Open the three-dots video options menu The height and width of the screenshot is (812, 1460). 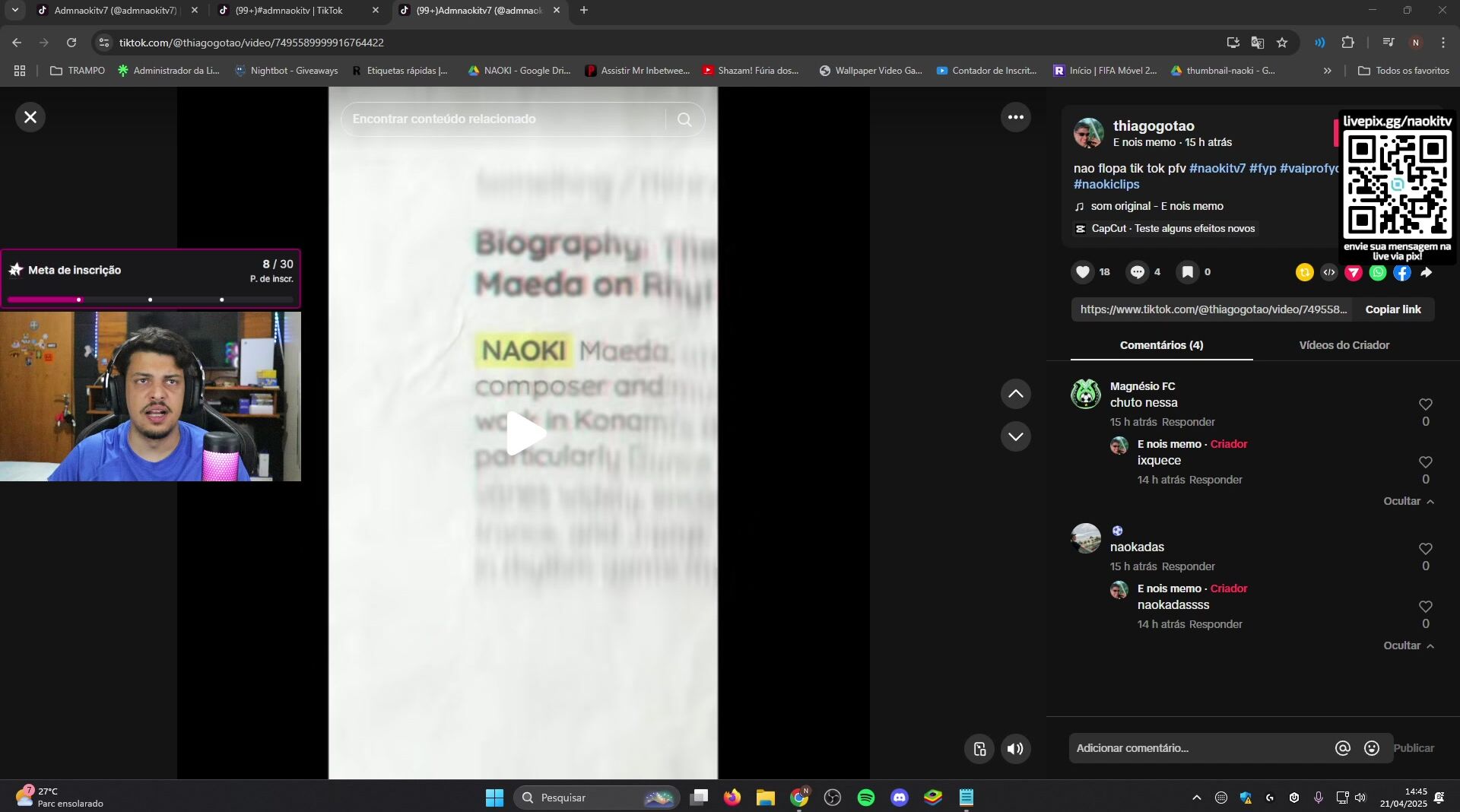tap(1015, 117)
